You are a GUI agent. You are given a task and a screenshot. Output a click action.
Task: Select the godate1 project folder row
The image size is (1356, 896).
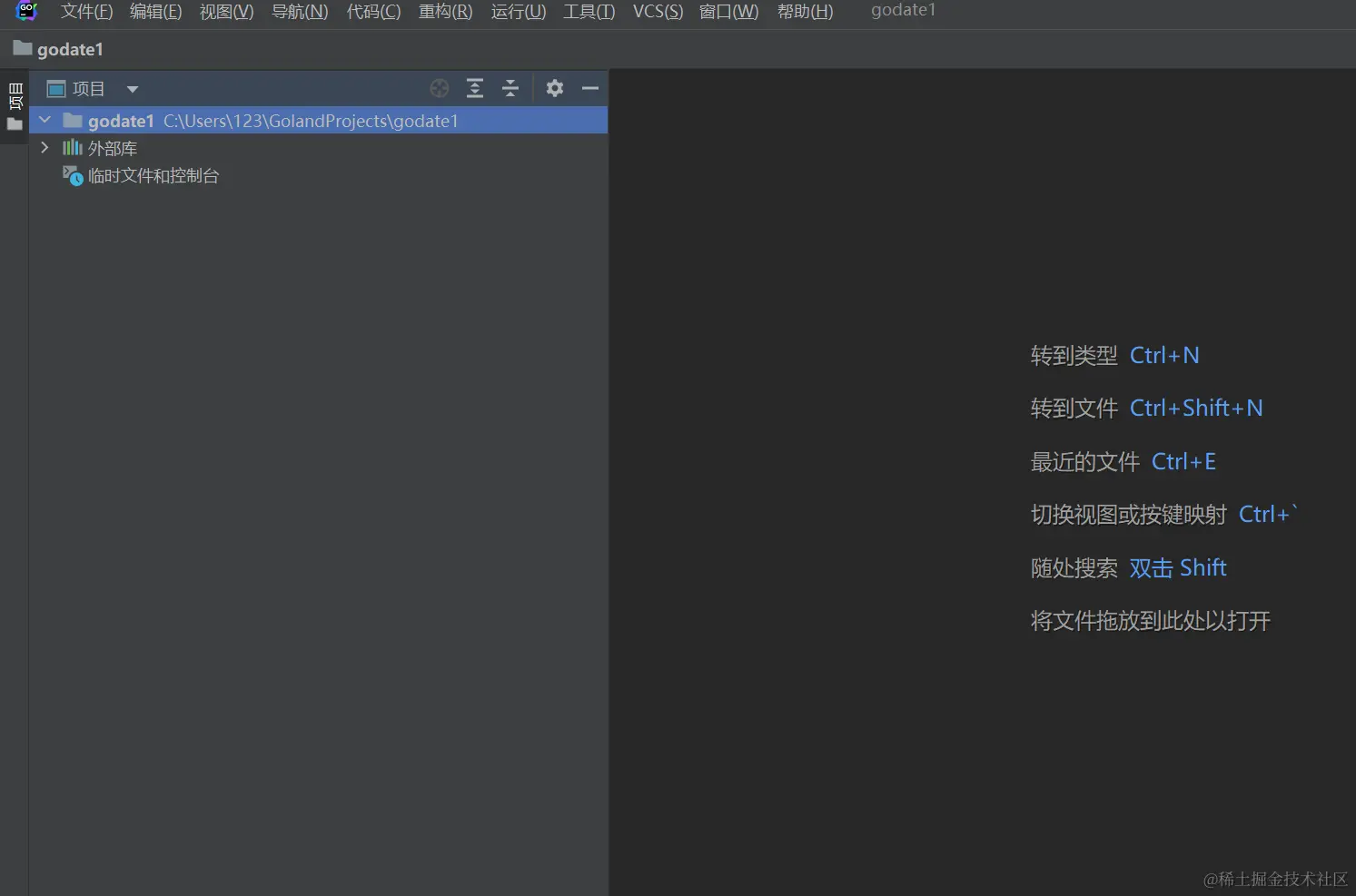[319, 120]
